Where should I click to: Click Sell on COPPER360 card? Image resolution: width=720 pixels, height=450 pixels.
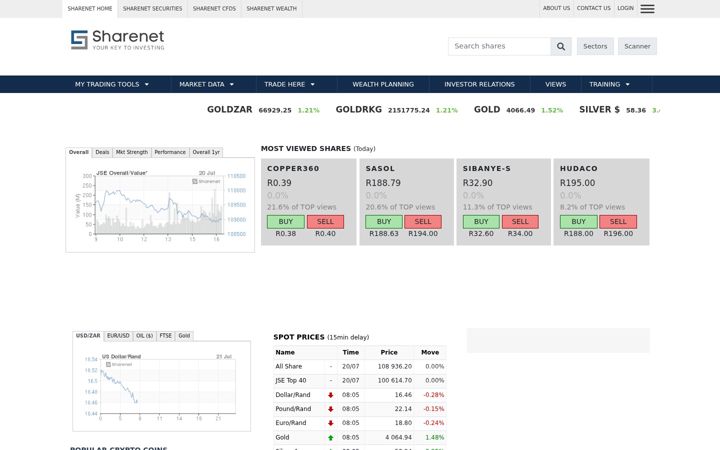coord(325,222)
